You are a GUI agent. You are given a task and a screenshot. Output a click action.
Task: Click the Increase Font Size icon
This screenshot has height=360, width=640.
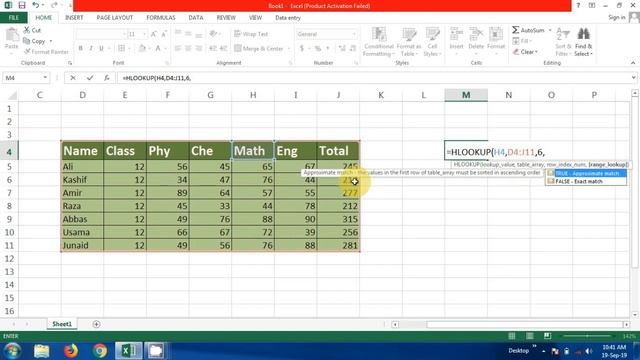pos(154,34)
